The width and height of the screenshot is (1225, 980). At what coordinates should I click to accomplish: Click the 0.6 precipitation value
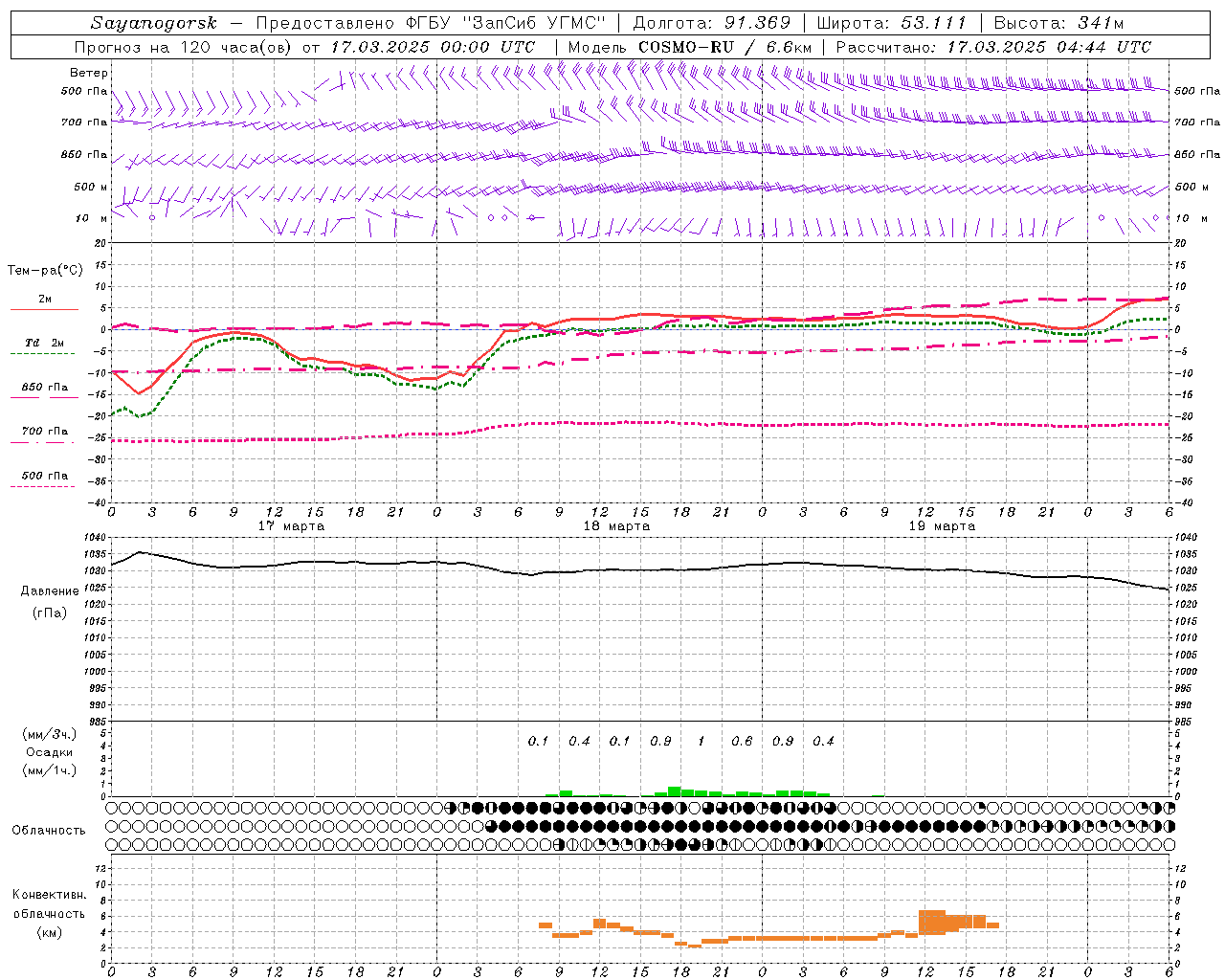(742, 742)
